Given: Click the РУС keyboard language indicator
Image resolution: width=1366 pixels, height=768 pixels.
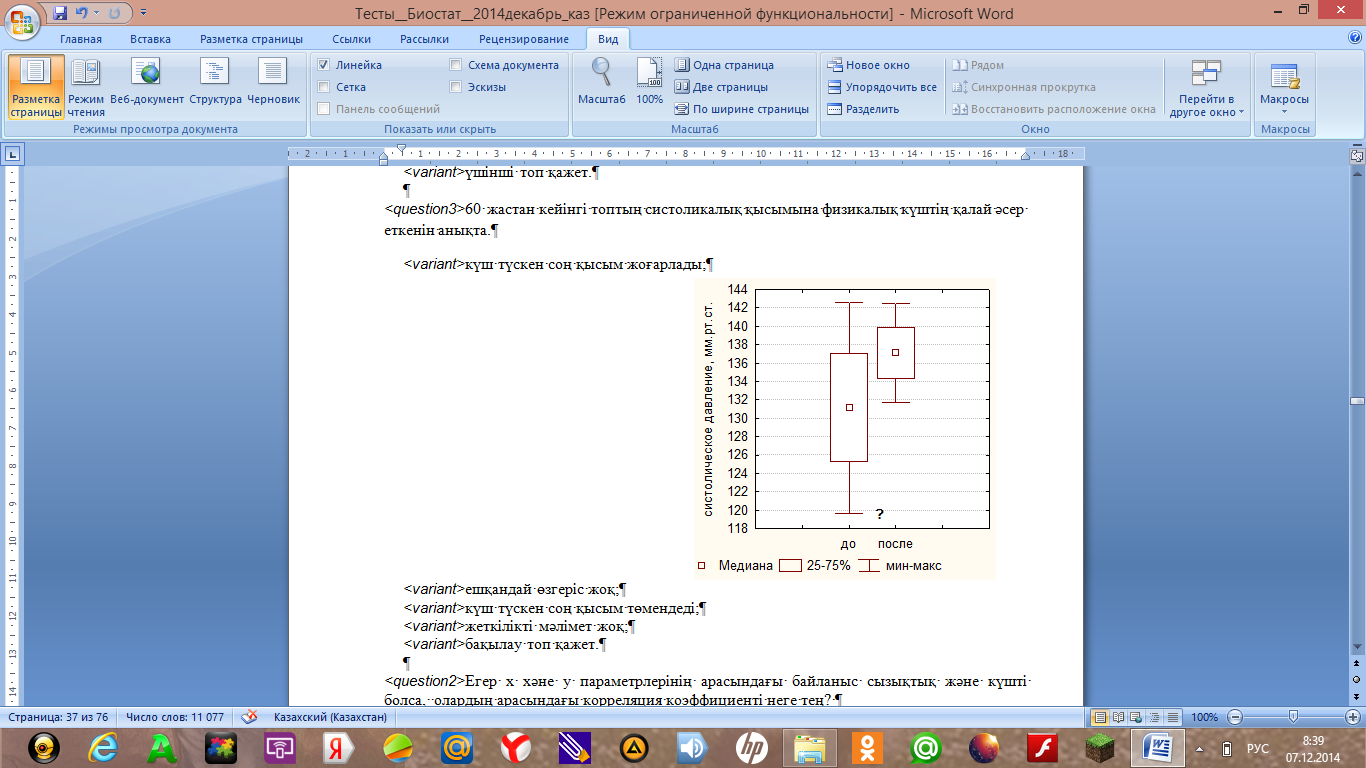Looking at the screenshot, I should point(1258,748).
